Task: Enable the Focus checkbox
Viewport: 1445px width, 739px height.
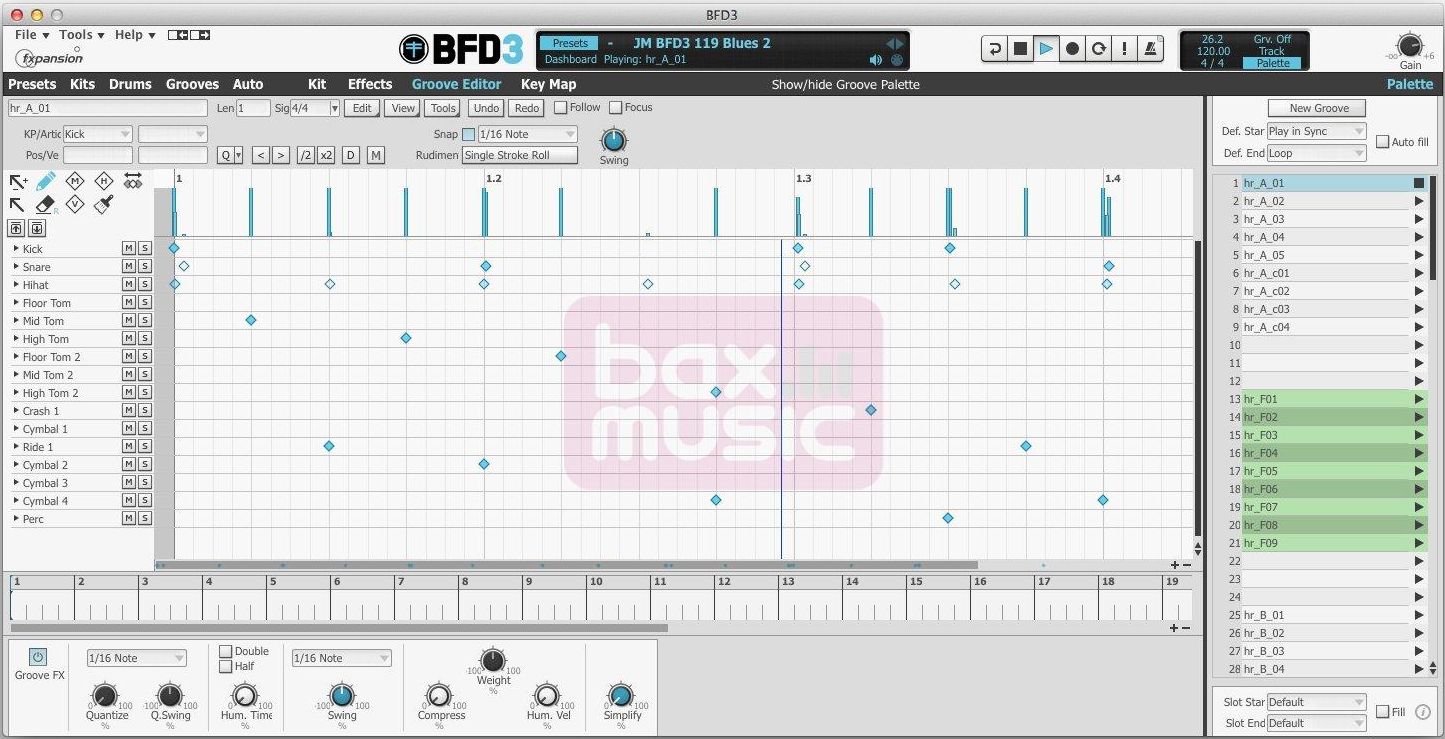Action: (615, 107)
